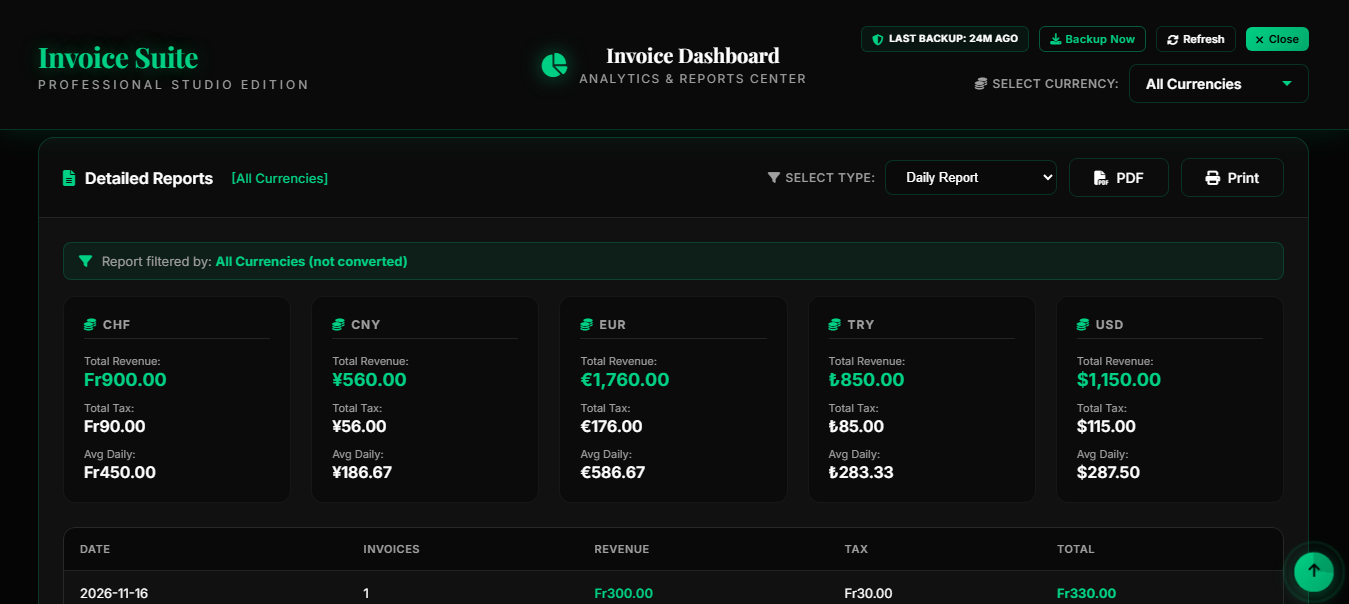Click the Invoices column header
The image size is (1349, 604).
point(391,549)
